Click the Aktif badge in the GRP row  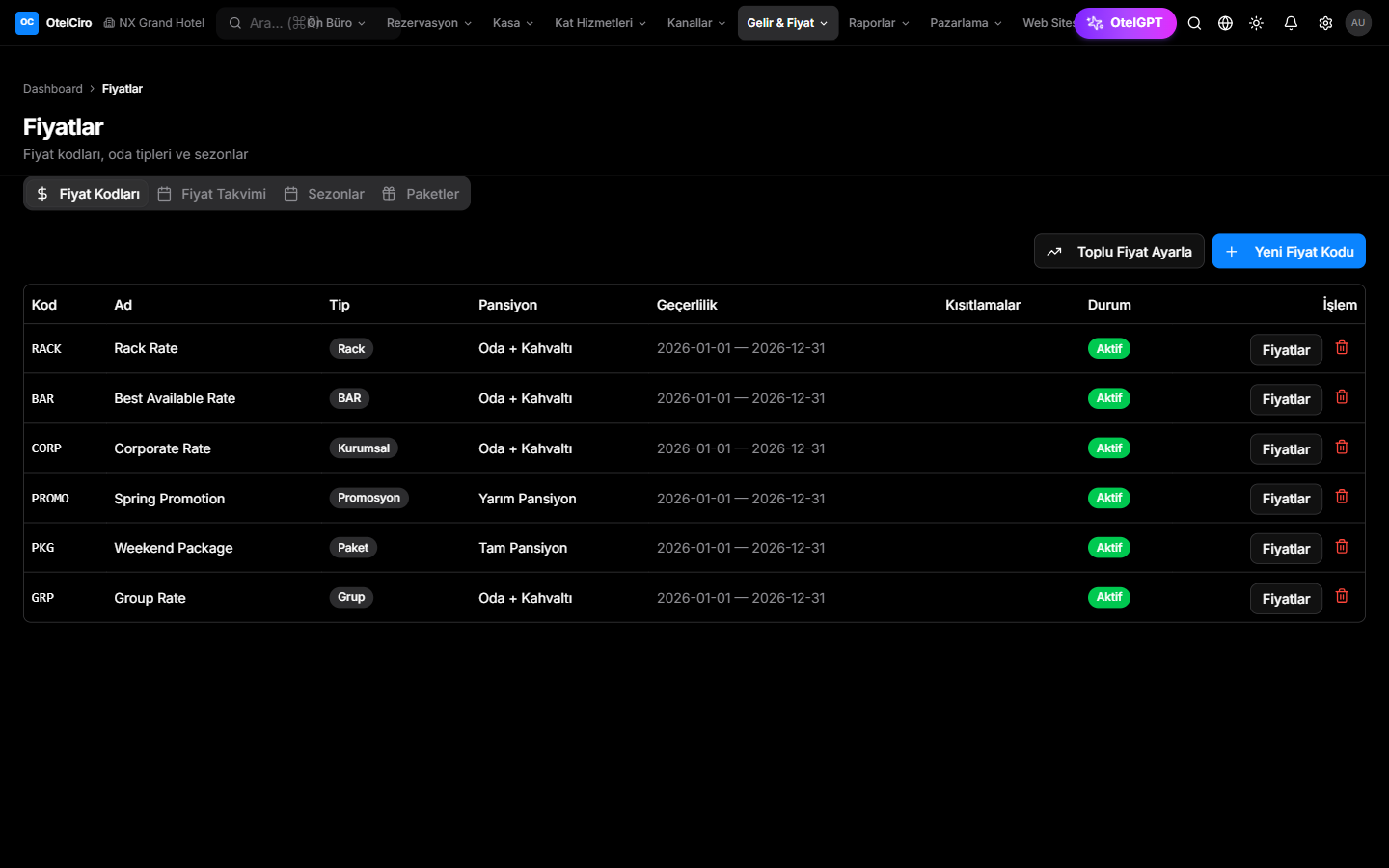pyautogui.click(x=1109, y=597)
